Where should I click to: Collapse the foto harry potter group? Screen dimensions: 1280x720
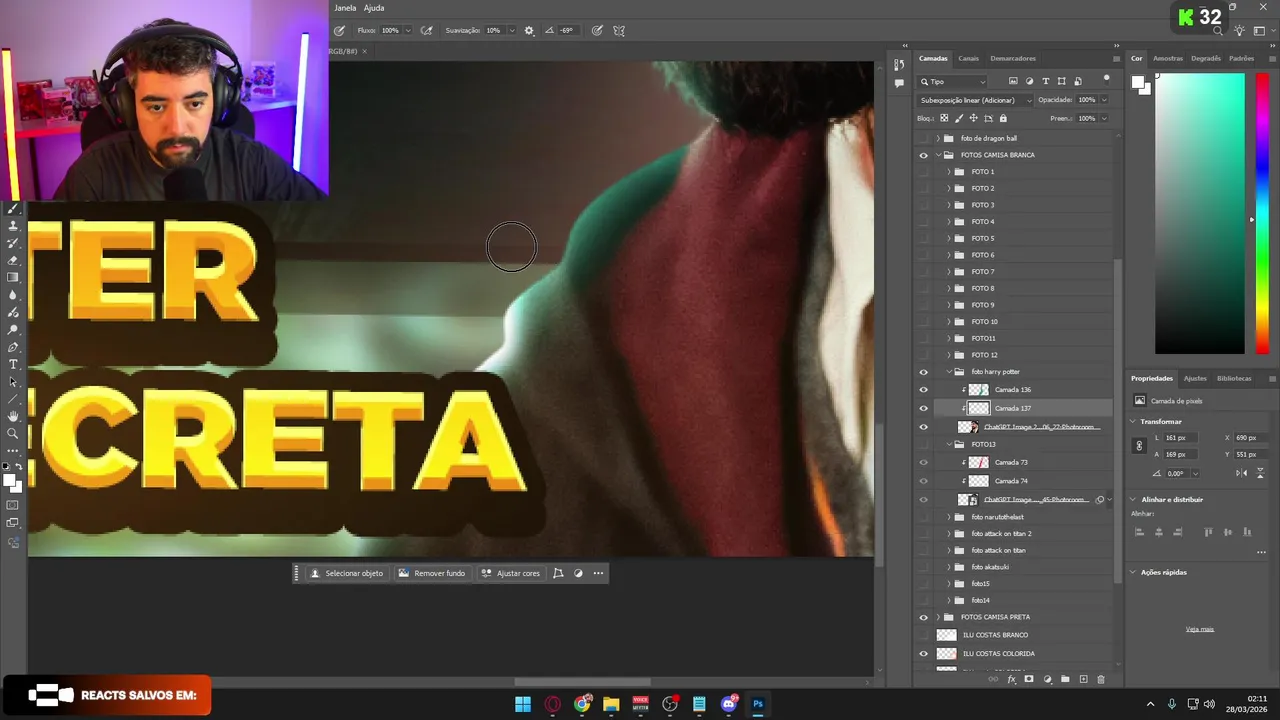(x=949, y=372)
